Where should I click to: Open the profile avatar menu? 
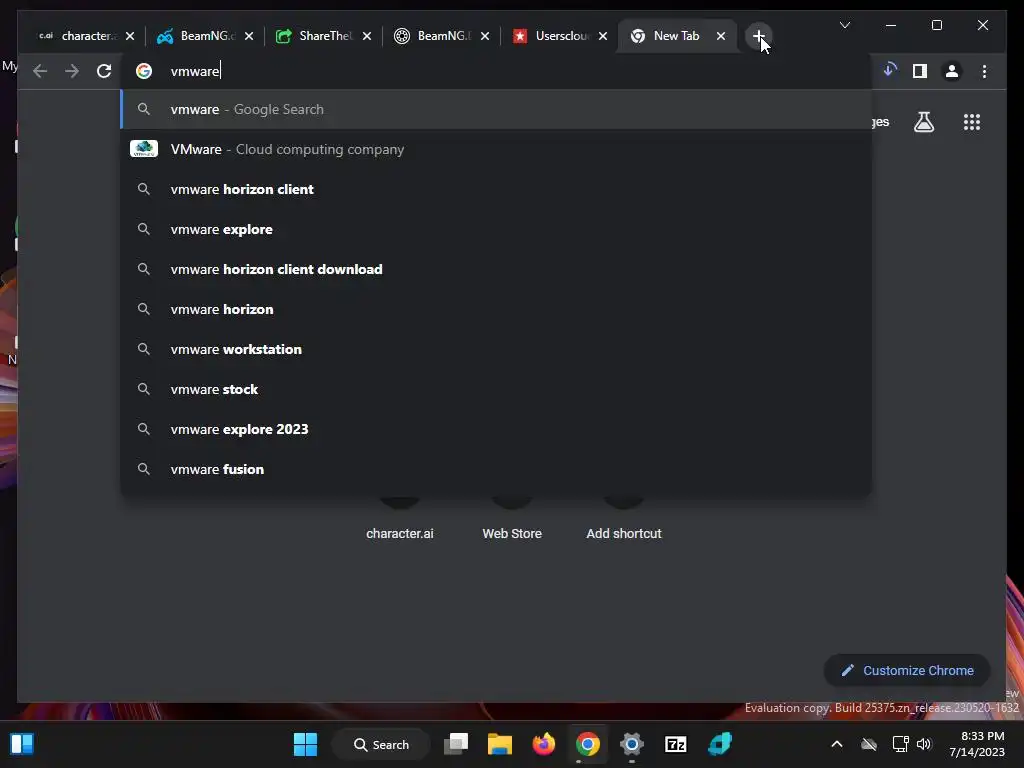pos(952,71)
